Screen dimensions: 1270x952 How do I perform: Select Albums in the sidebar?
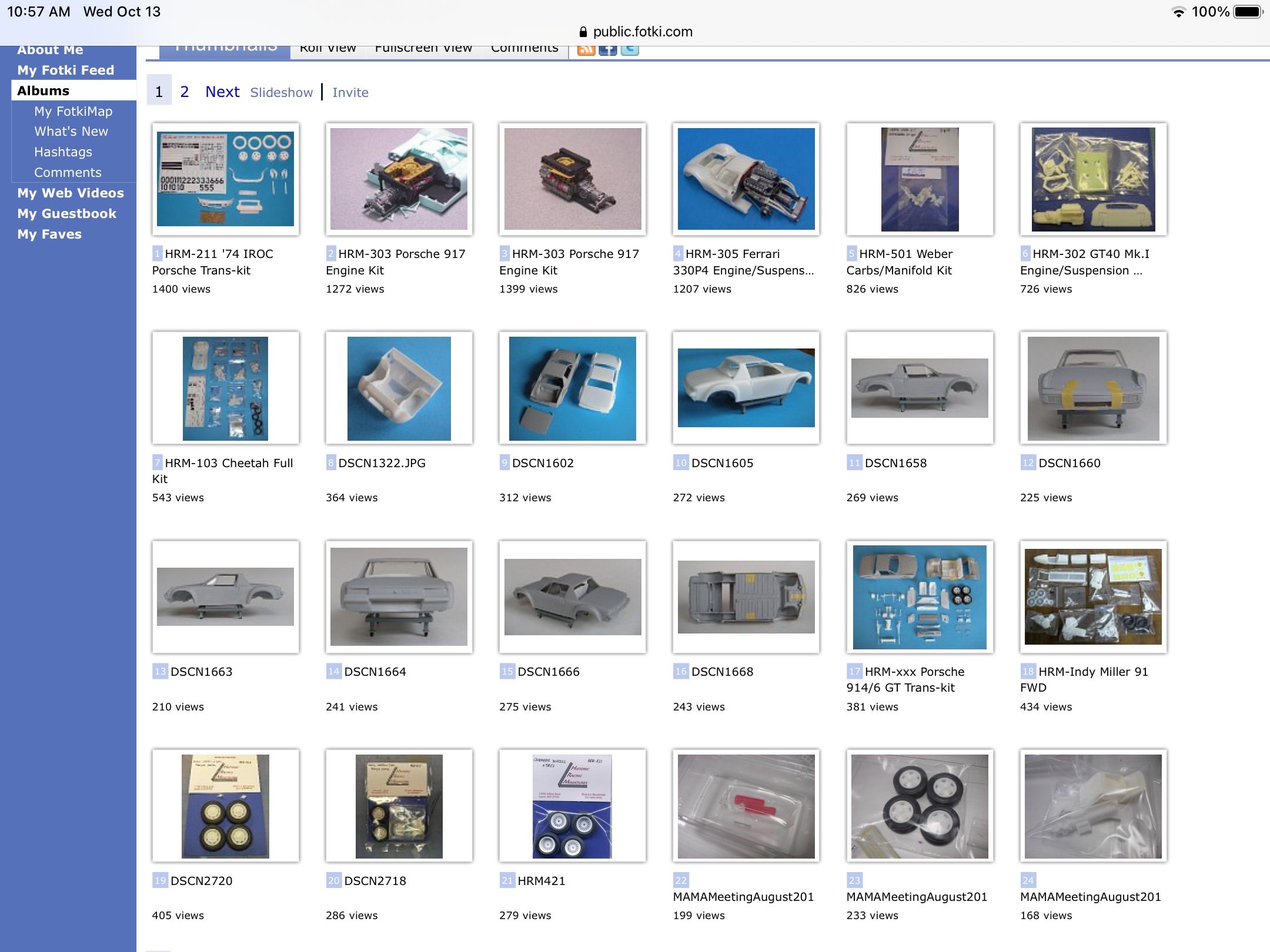pyautogui.click(x=74, y=90)
